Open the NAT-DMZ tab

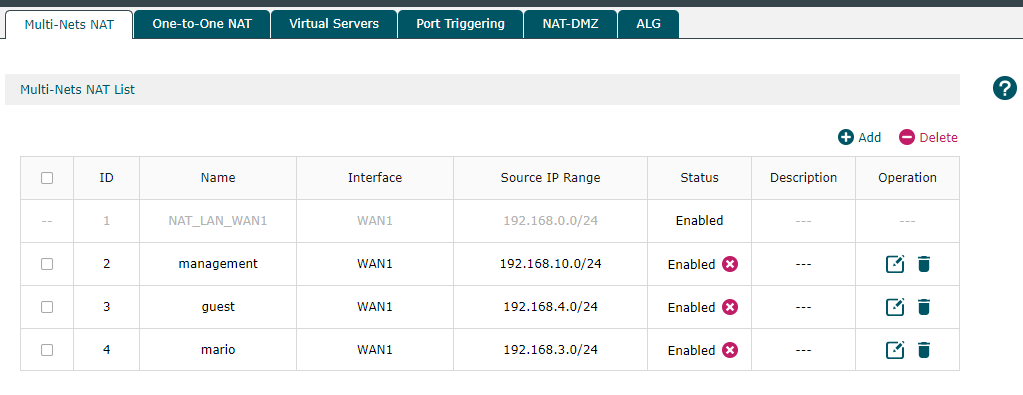570,24
